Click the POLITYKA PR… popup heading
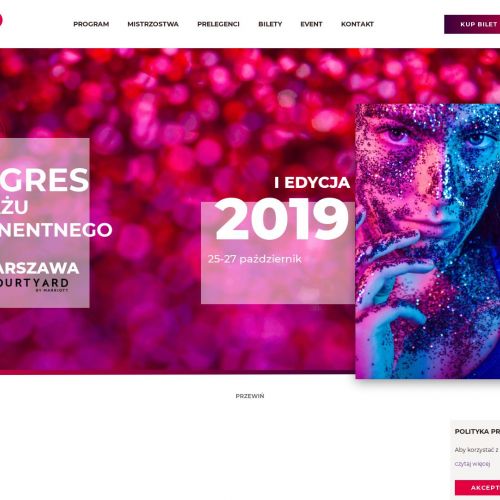Image resolution: width=500 pixels, height=500 pixels. [x=477, y=431]
